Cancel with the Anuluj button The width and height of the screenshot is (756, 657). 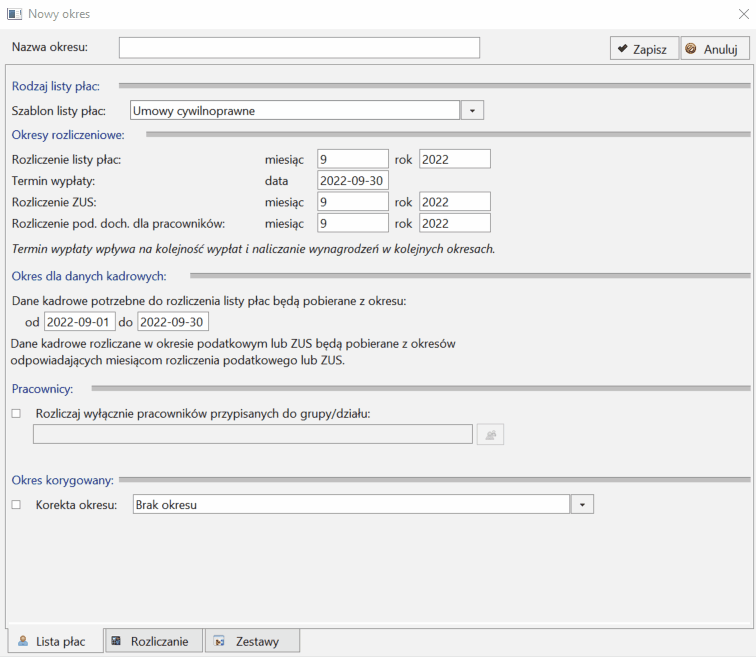(715, 49)
